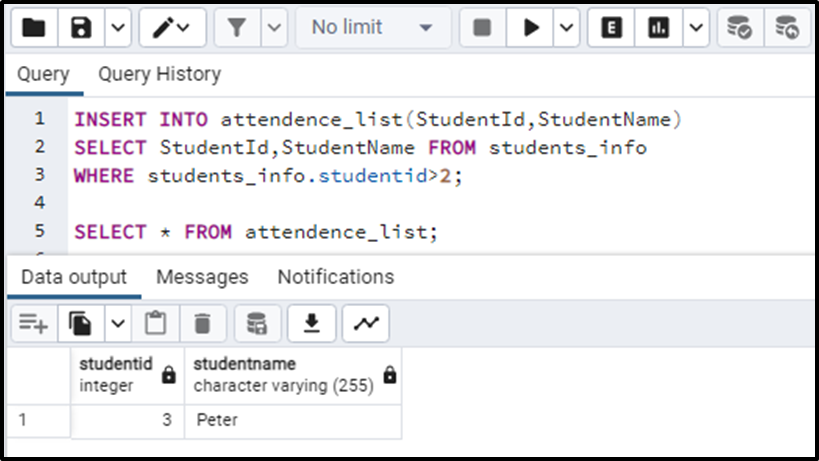This screenshot has width=819, height=461.
Task: Click the Rollback database icon
Action: point(788,29)
